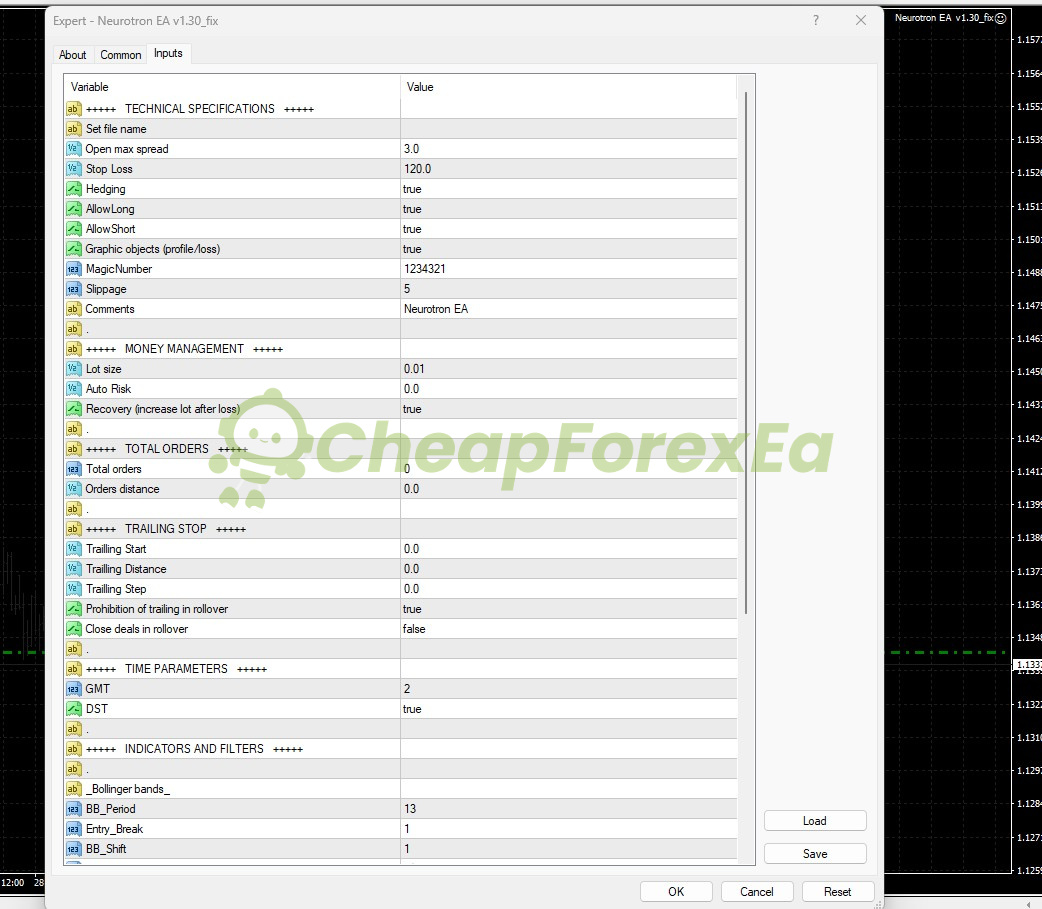The image size is (1042, 909).
Task: Click the boolean icon beside AllowShort
Action: point(74,229)
